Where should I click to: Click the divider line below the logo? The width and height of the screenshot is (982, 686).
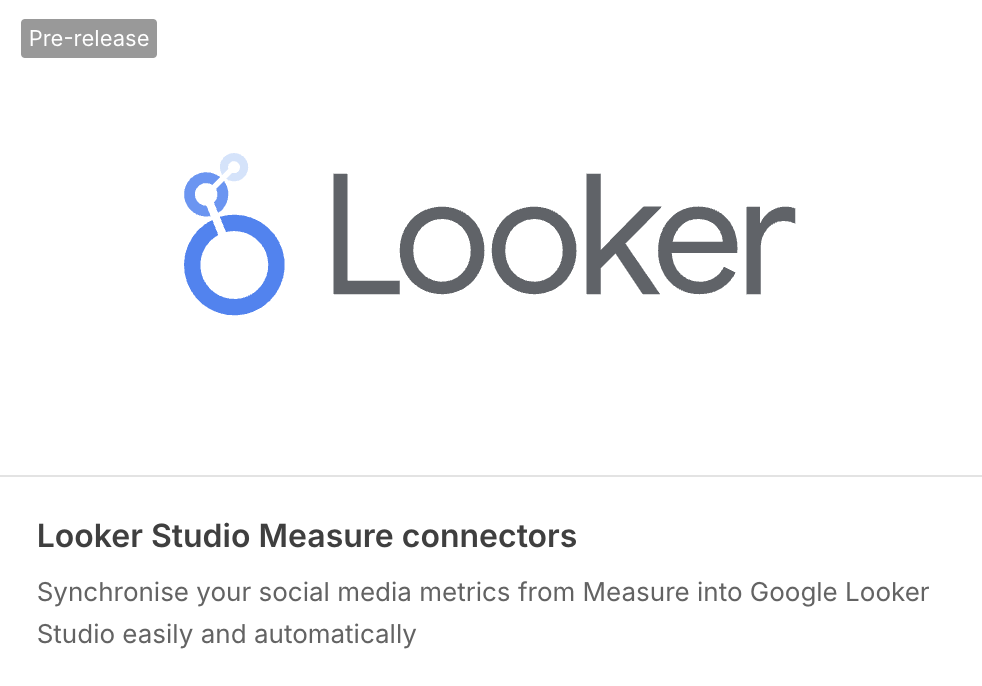coord(491,476)
